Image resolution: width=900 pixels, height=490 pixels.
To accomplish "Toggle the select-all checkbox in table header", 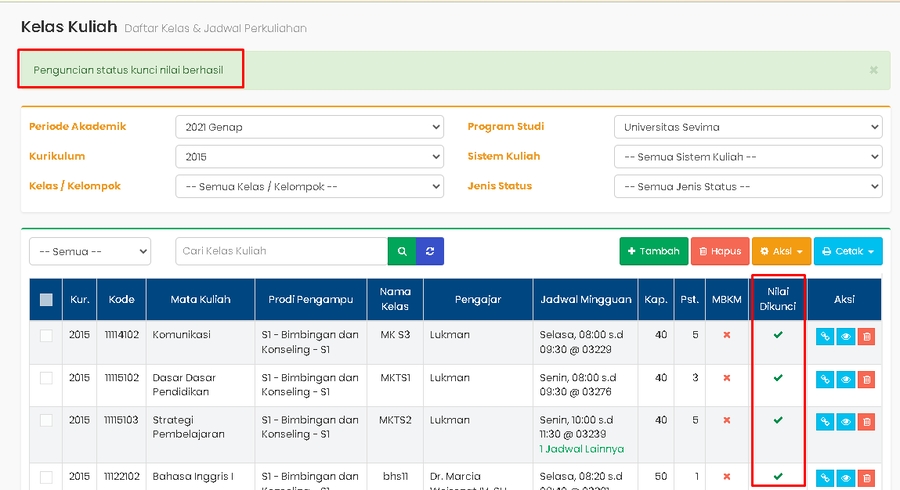I will (x=47, y=299).
